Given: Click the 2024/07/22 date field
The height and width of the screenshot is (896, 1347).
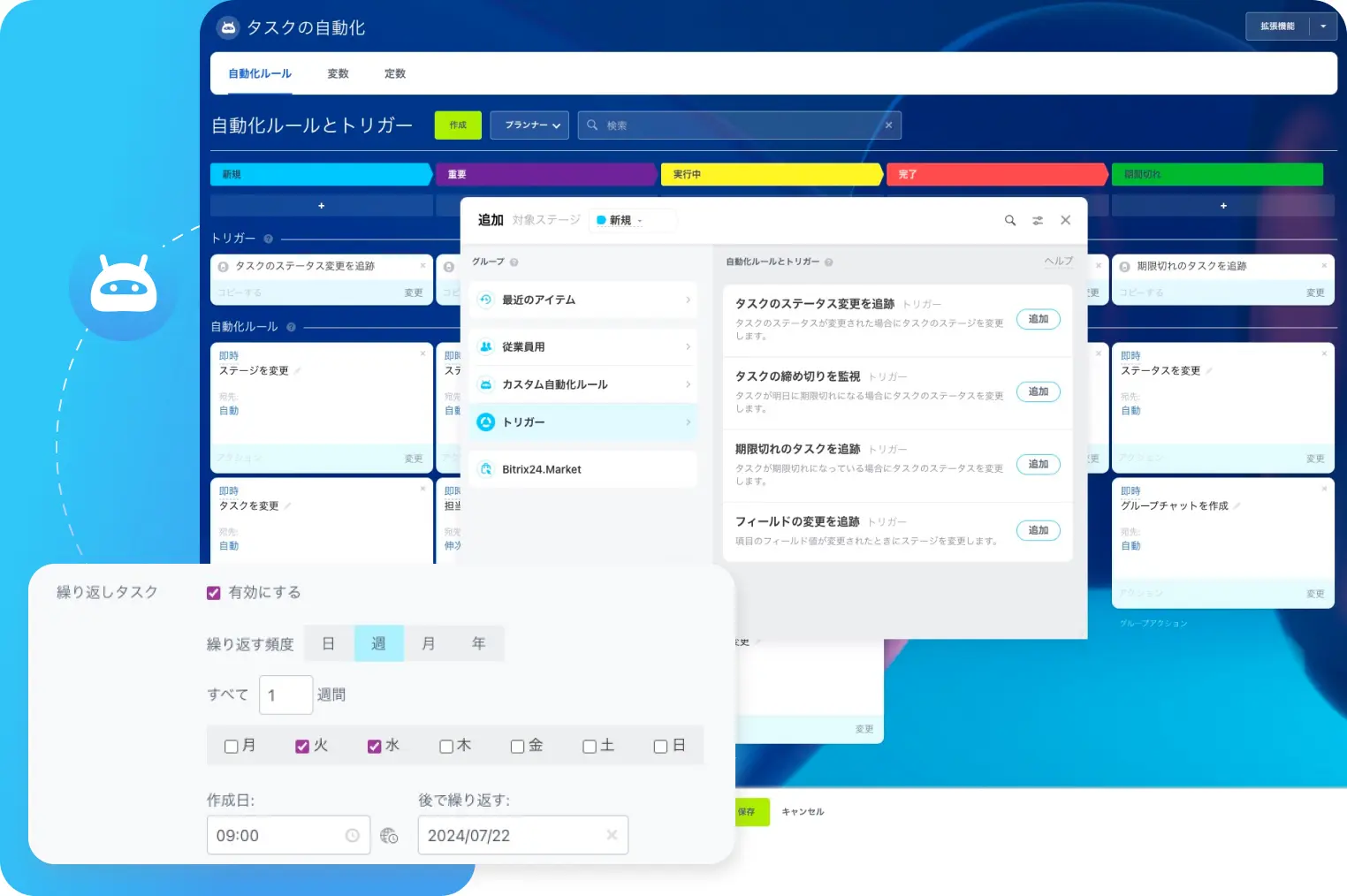Looking at the screenshot, I should coord(523,835).
